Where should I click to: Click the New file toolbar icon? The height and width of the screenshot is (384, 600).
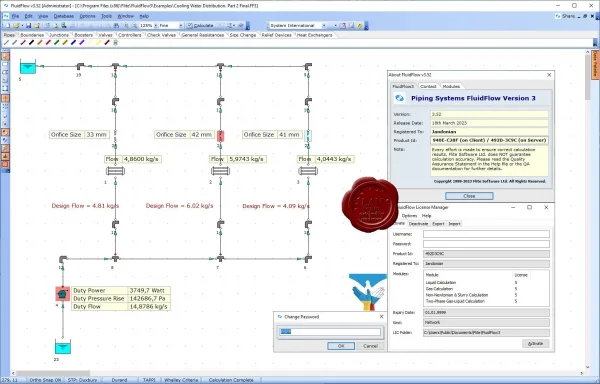point(7,26)
